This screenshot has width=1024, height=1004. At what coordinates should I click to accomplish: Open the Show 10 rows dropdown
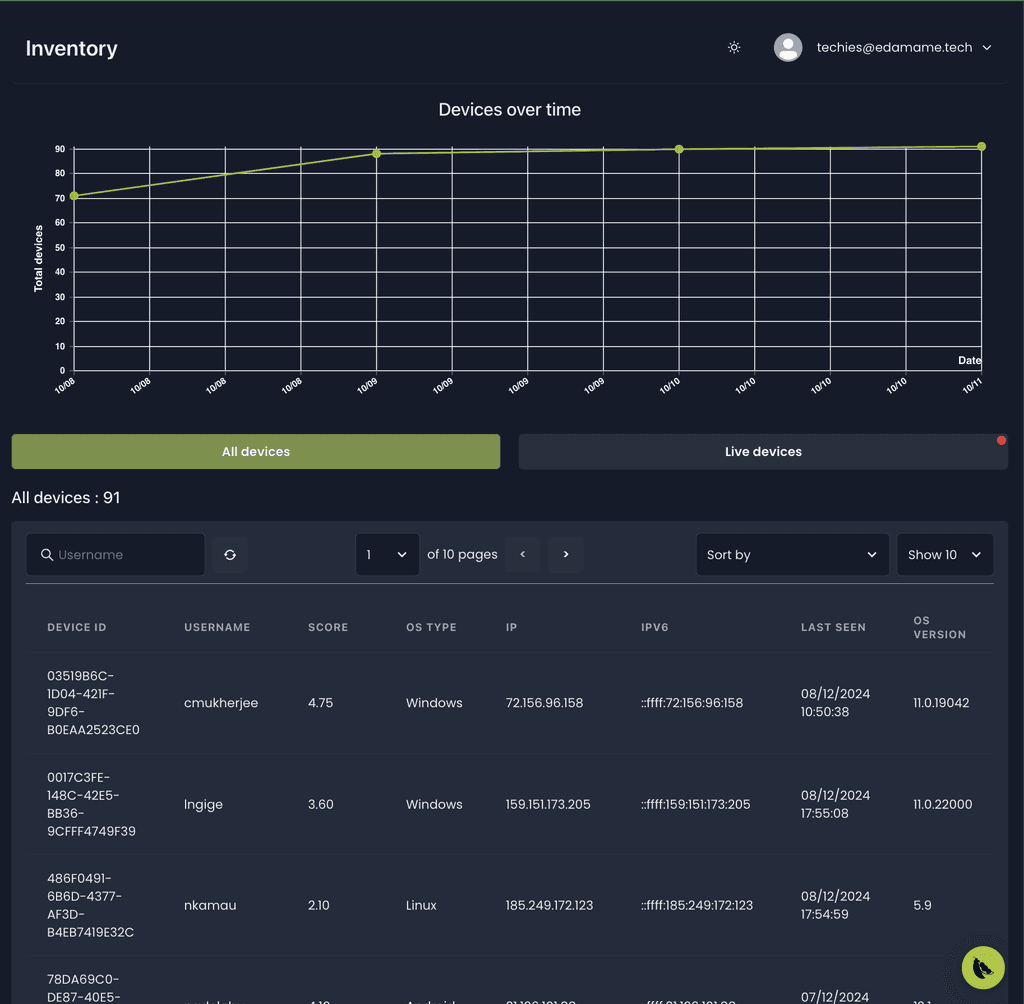point(945,555)
